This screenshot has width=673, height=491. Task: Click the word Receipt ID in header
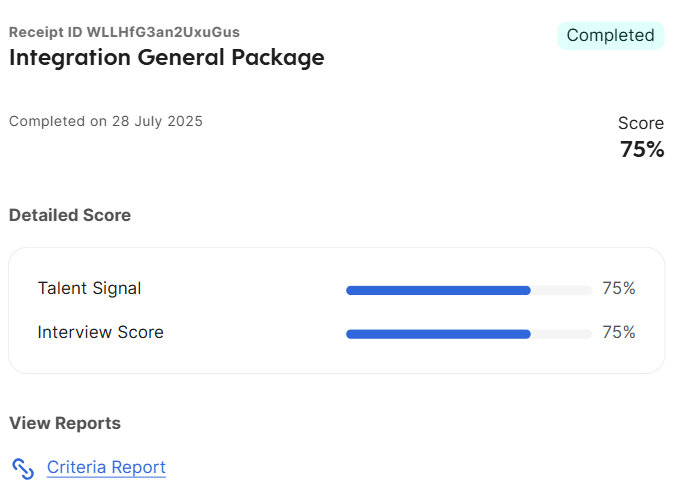click(45, 32)
